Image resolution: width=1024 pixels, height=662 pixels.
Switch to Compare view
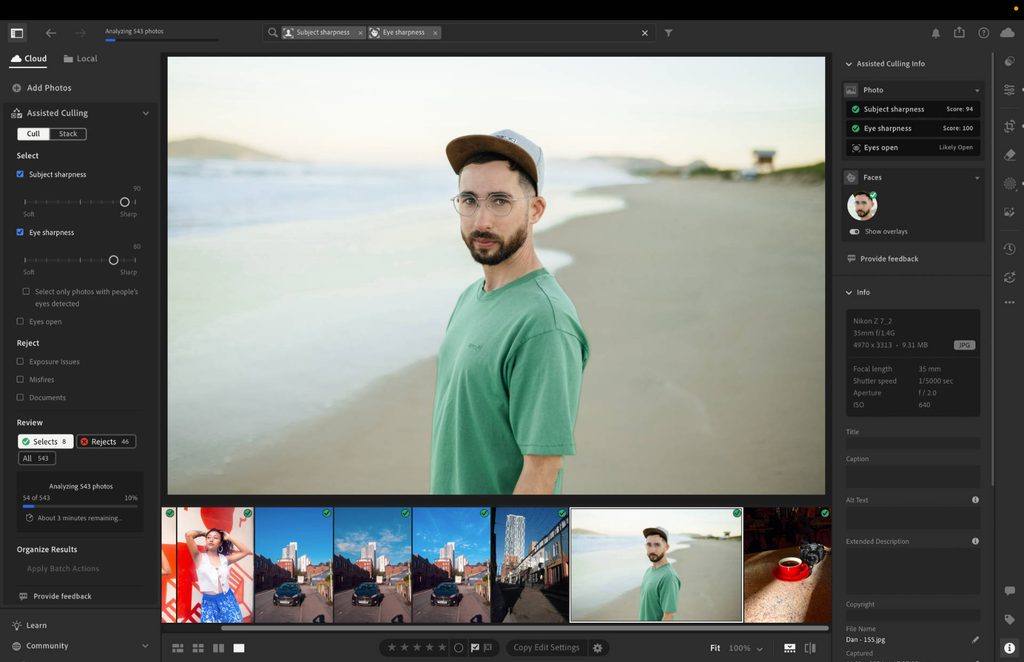[218, 648]
